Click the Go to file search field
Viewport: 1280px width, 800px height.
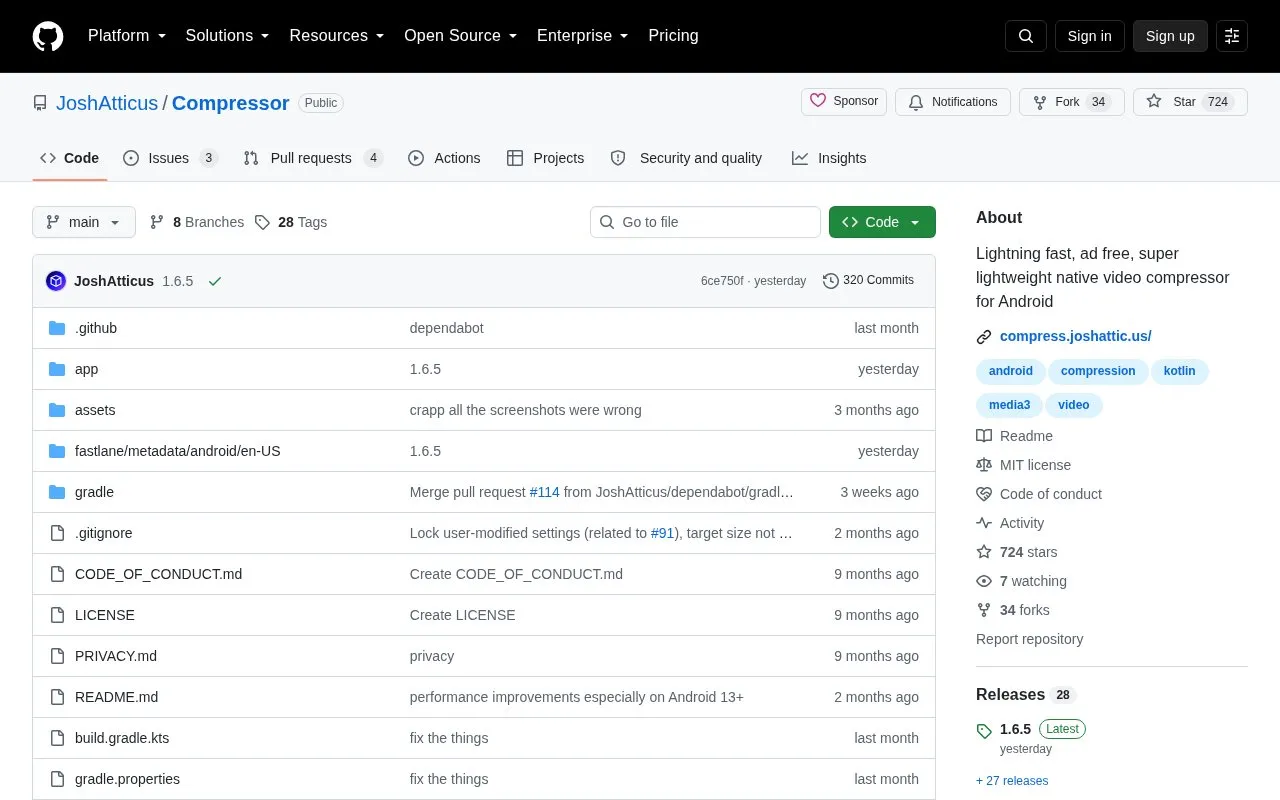(x=705, y=222)
